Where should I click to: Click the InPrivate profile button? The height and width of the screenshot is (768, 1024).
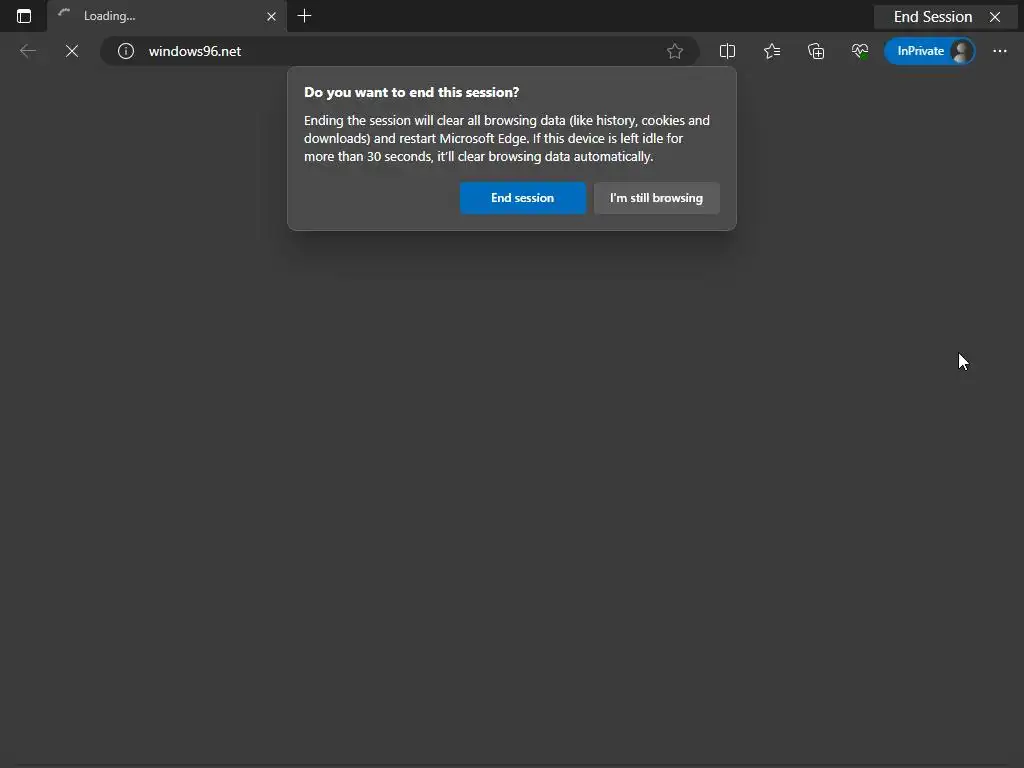[929, 51]
